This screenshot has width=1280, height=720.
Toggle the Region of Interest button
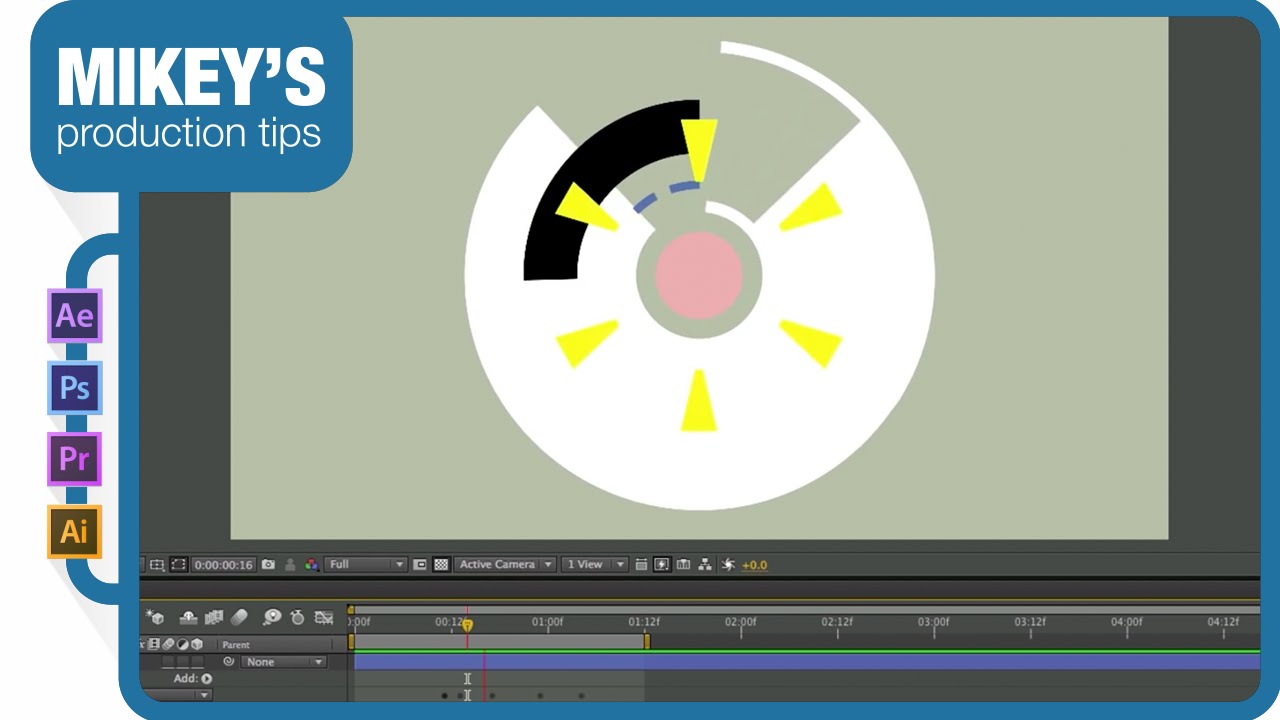tap(420, 565)
